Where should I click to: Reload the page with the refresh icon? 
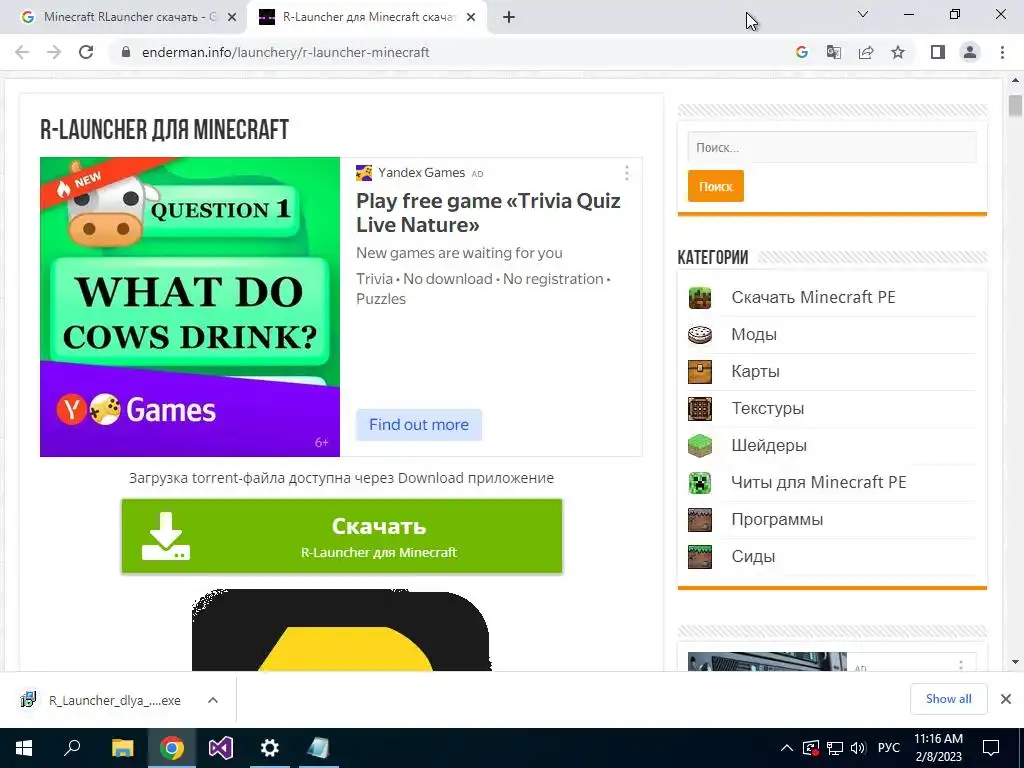click(x=86, y=52)
